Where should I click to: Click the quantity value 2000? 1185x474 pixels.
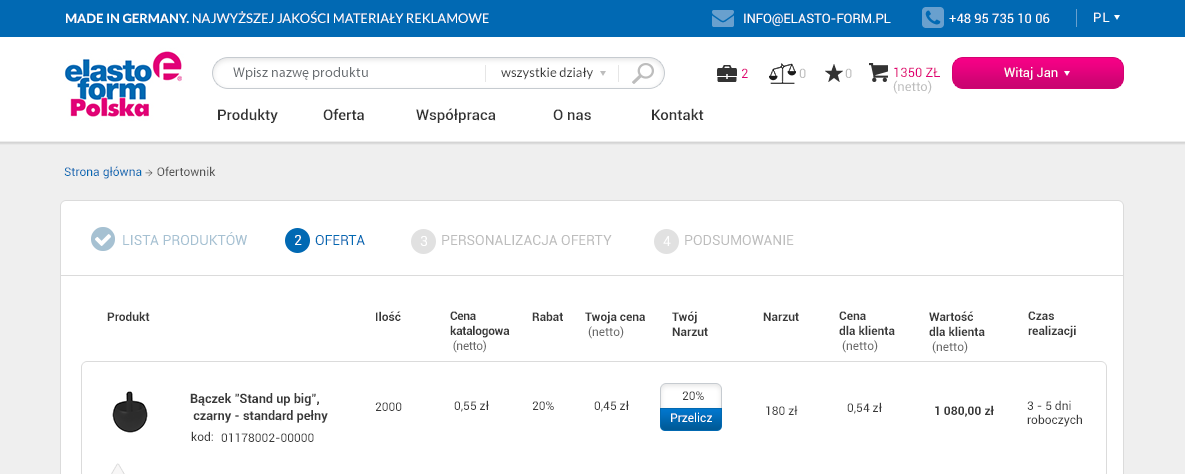click(x=388, y=407)
